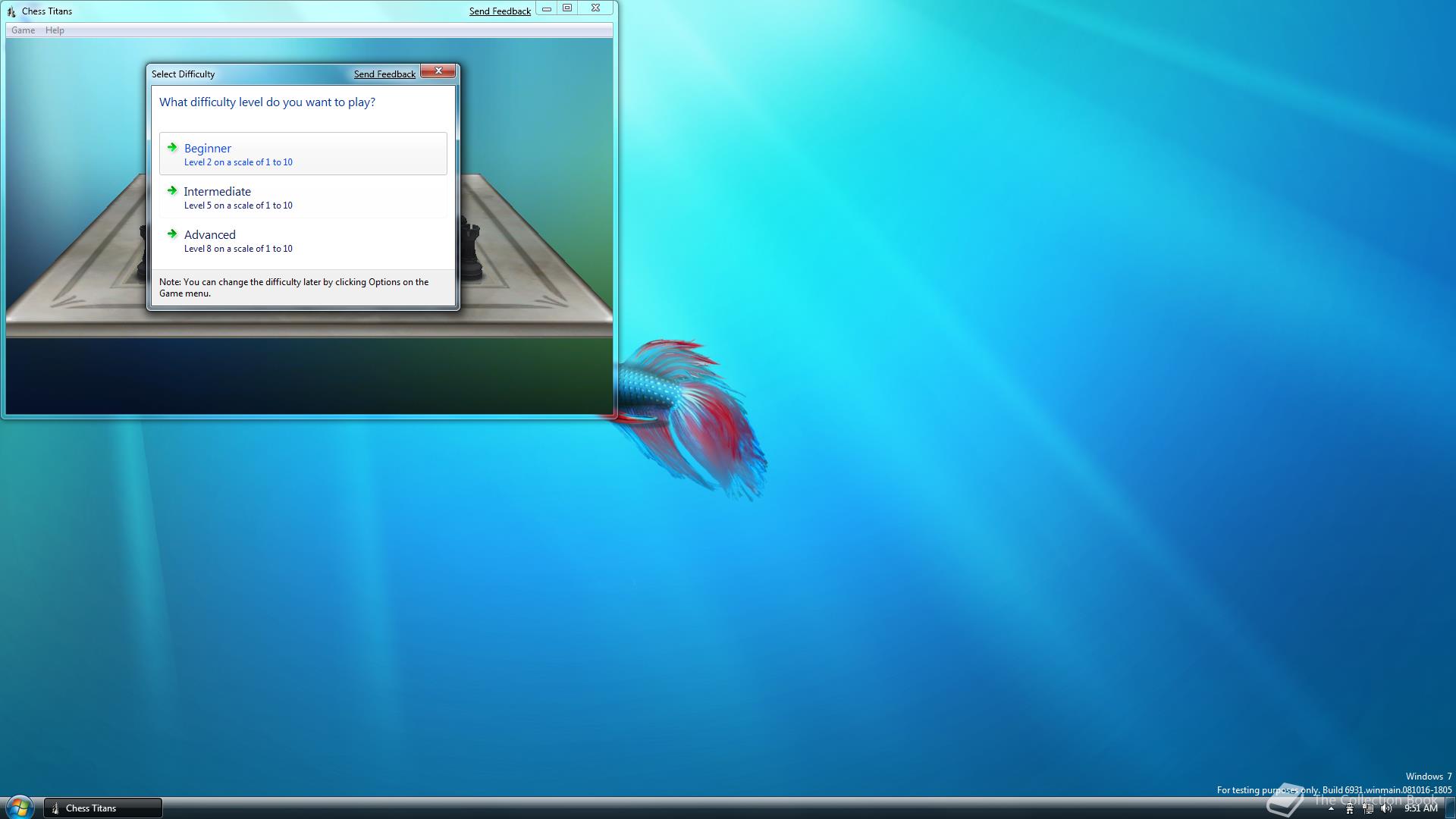Click the green arrow beside Intermediate
The width and height of the screenshot is (1456, 819).
pos(172,191)
